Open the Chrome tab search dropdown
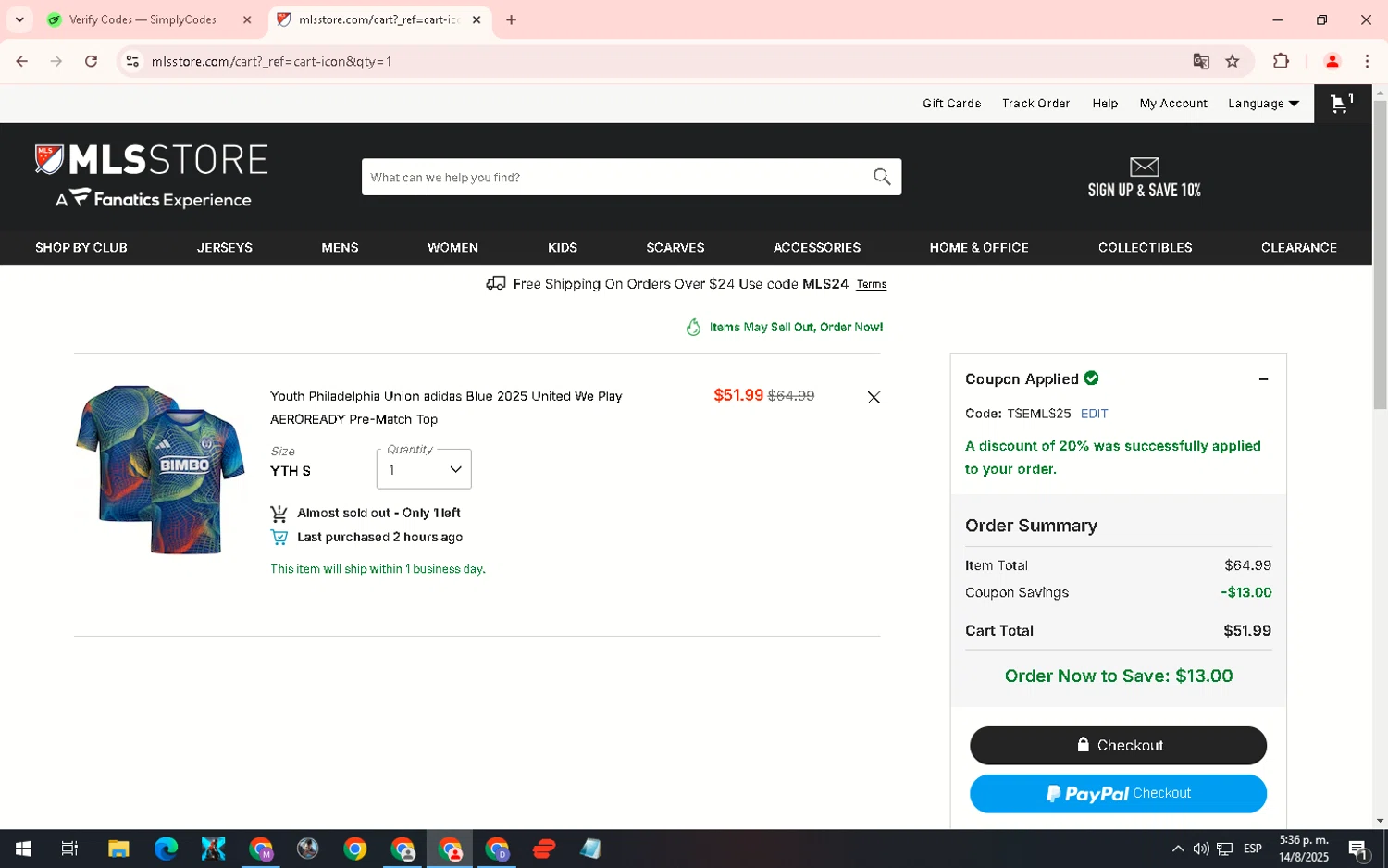Screen dimensions: 1388x868 19,19
